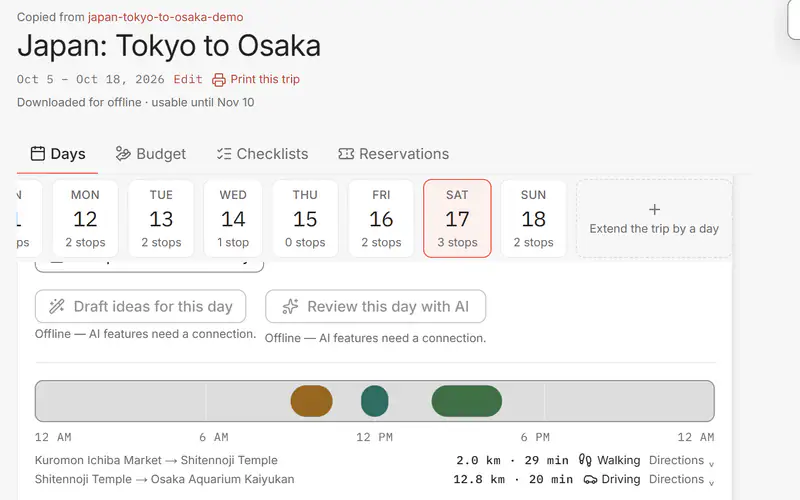Viewport: 800px width, 500px height.
Task: Click the magic wand icon
Action: click(x=57, y=306)
